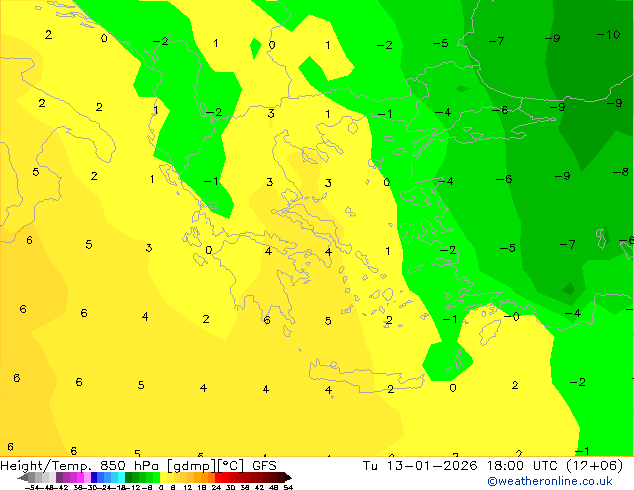This screenshot has height=490, width=634.
Task: Select the bright yellow swatch above 0
Action: pyautogui.click(x=163, y=477)
